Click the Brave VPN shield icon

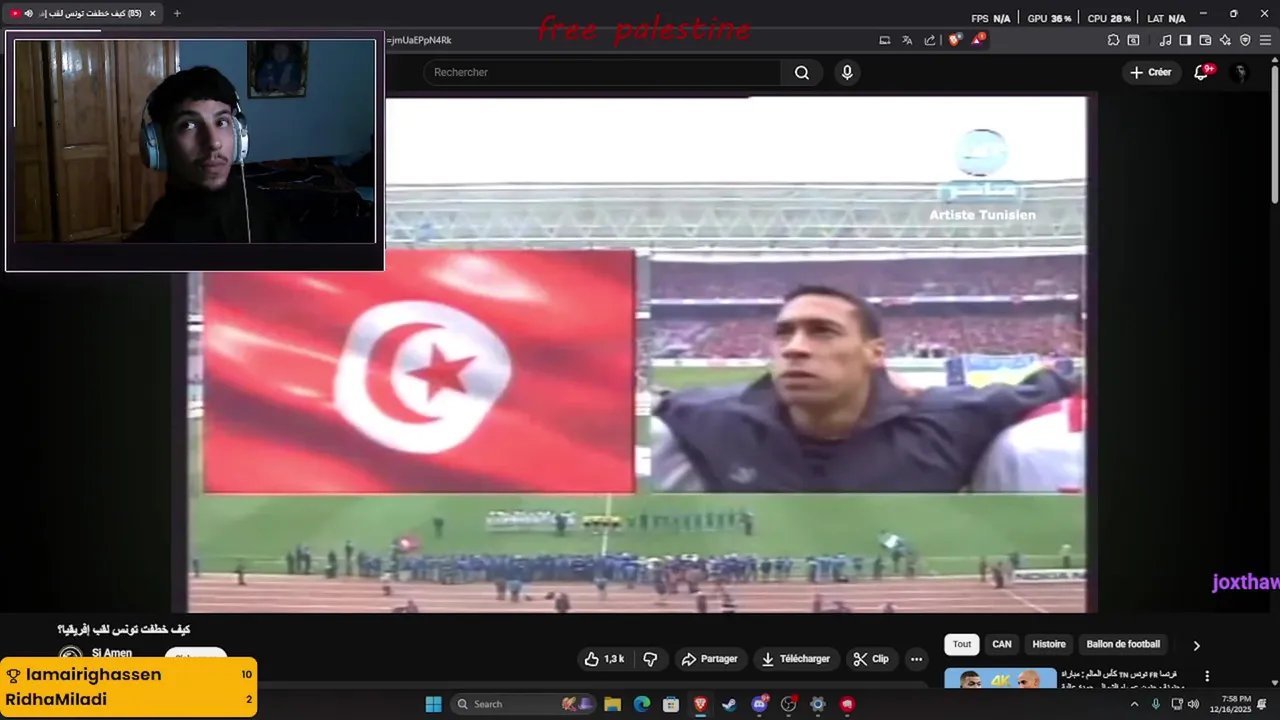tap(1245, 40)
